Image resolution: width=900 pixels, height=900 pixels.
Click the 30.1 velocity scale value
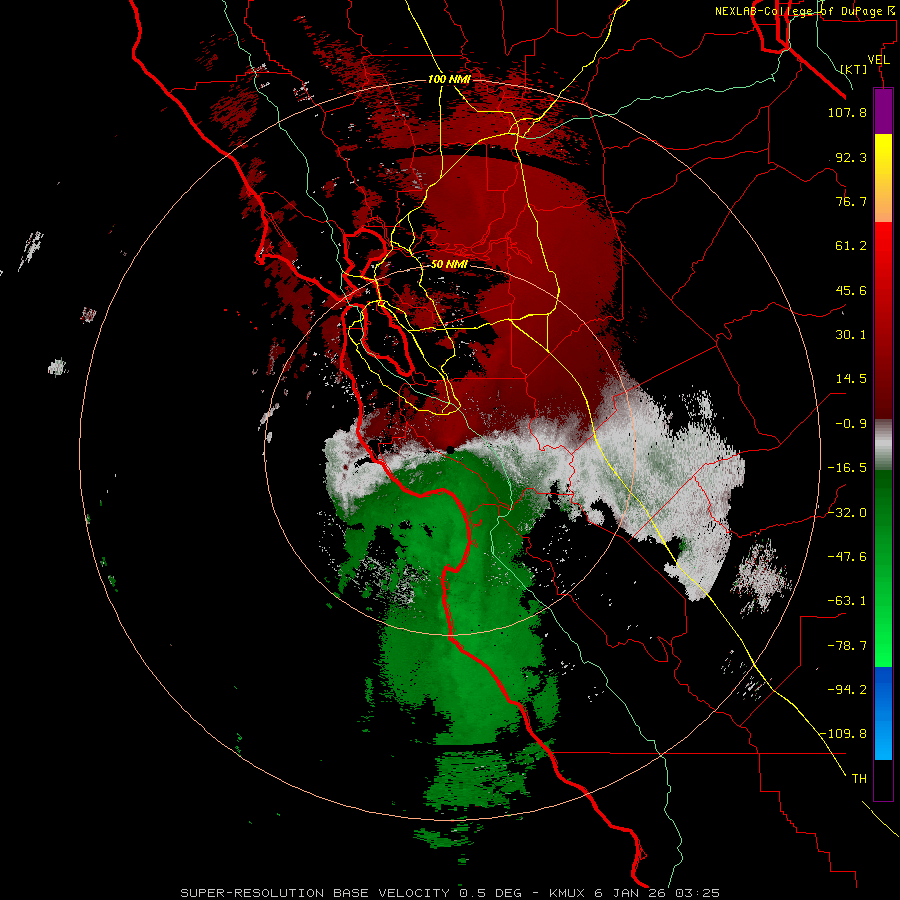(851, 335)
